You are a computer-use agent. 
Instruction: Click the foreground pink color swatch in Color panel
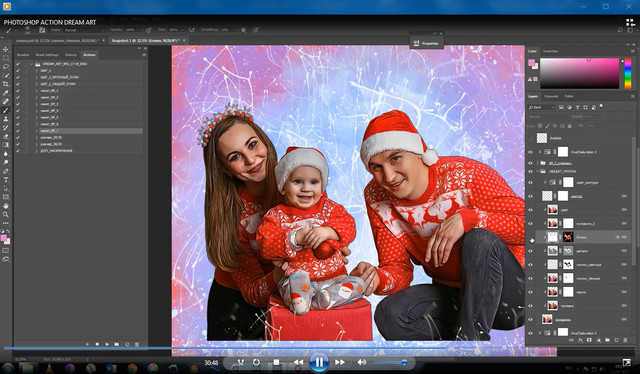531,63
